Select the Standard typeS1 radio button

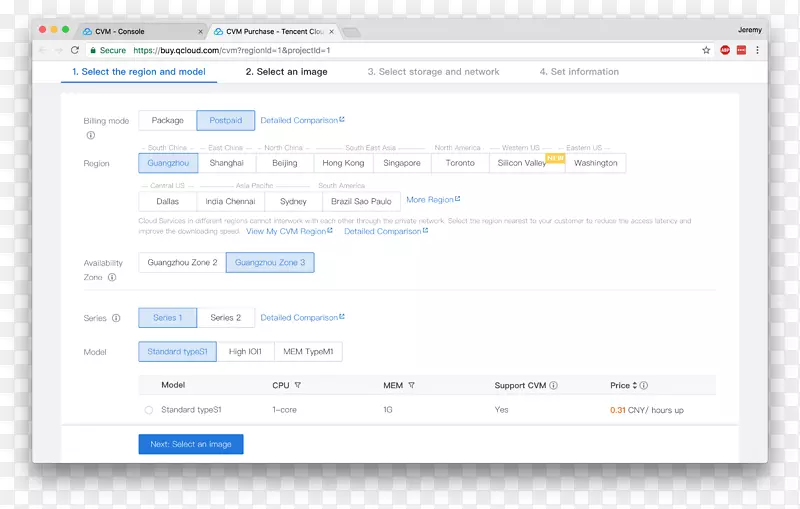click(x=149, y=410)
